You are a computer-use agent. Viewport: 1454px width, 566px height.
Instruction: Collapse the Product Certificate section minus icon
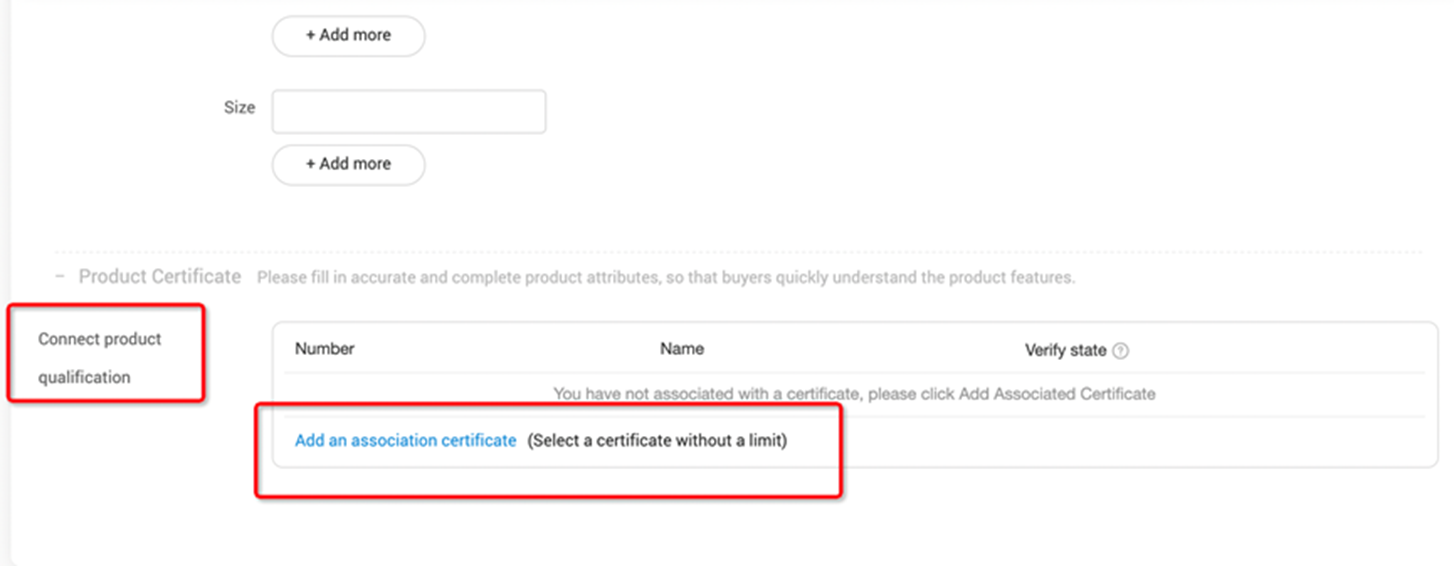point(60,277)
